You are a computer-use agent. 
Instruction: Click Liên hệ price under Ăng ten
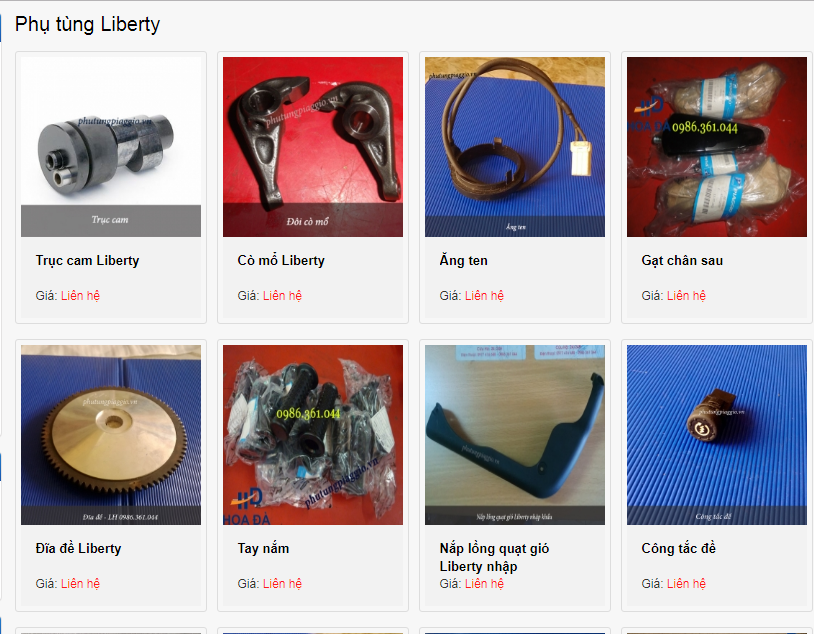point(484,295)
